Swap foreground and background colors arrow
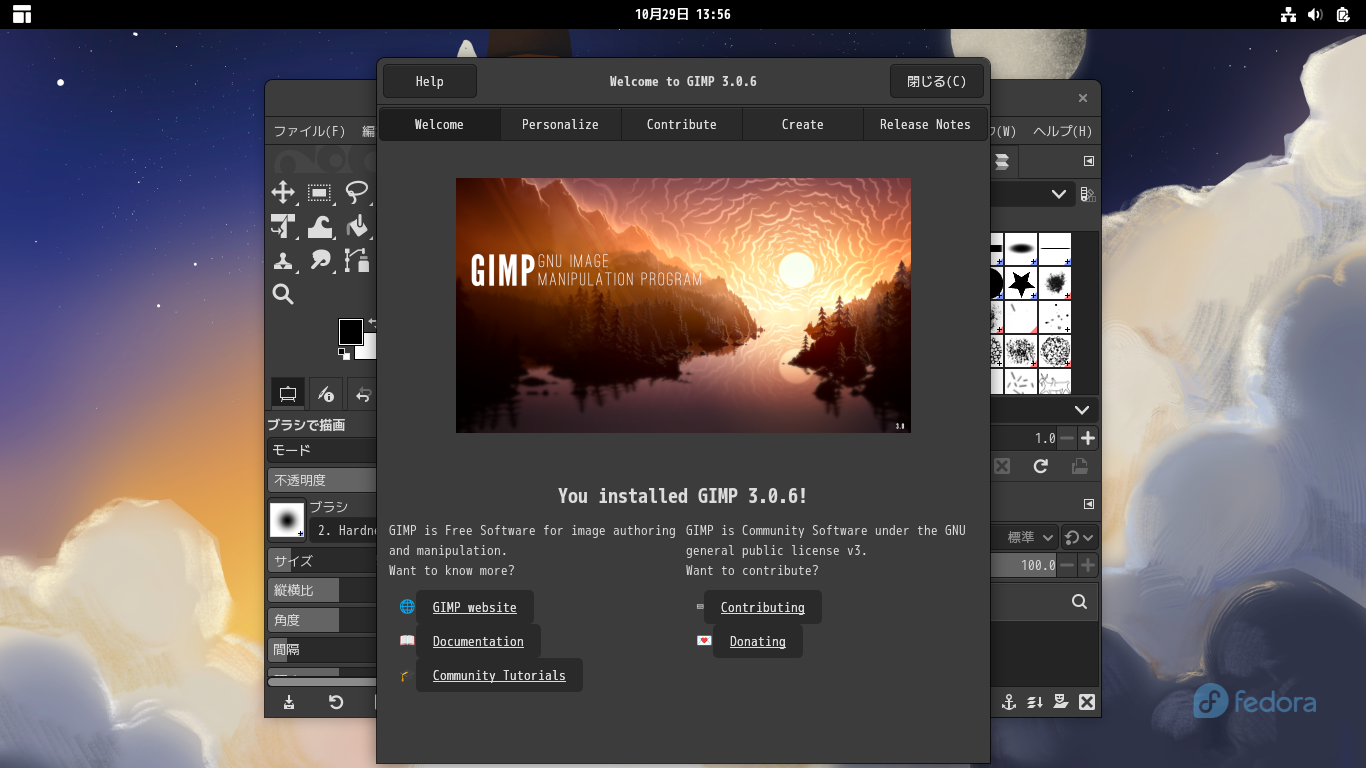The width and height of the screenshot is (1366, 768). tap(372, 322)
